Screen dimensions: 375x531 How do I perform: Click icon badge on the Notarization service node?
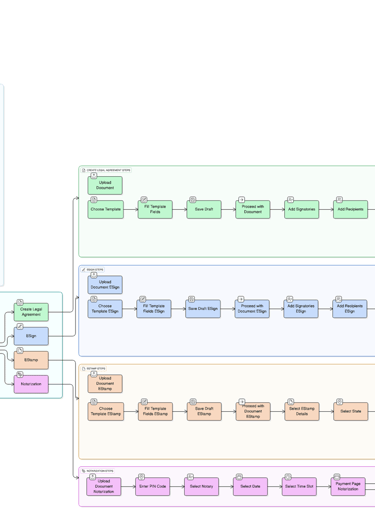(20, 375)
